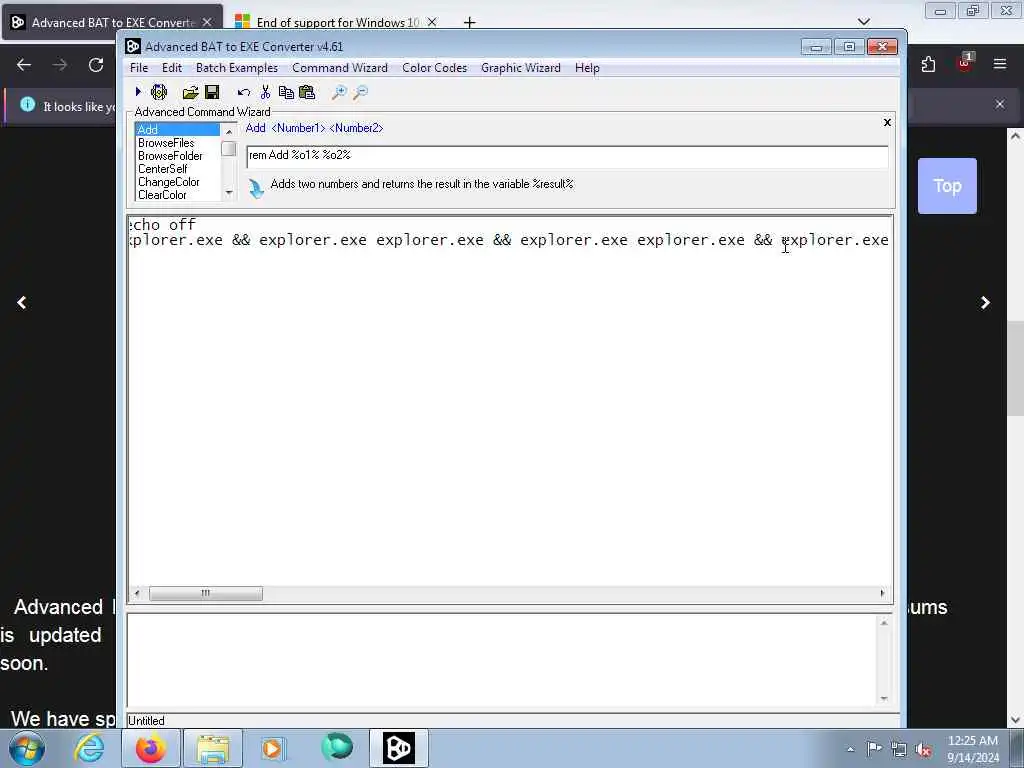Open the browser hamburger menu
Image resolution: width=1024 pixels, height=768 pixels.
click(x=1000, y=64)
